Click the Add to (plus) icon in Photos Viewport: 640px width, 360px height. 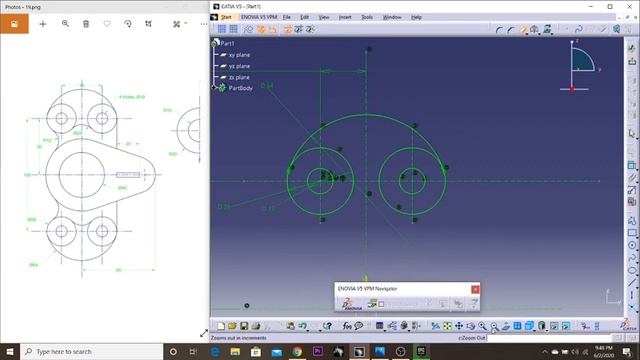(42, 24)
